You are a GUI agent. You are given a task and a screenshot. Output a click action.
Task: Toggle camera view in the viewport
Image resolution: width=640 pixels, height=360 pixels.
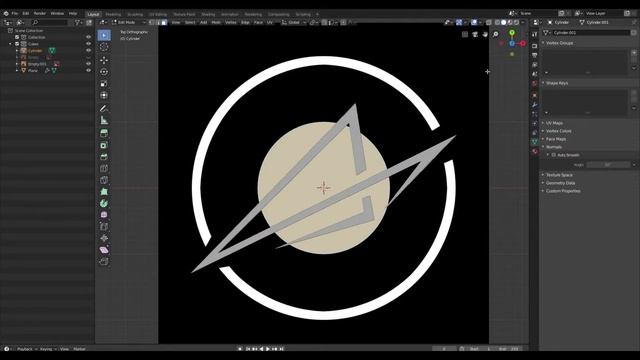(x=475, y=34)
